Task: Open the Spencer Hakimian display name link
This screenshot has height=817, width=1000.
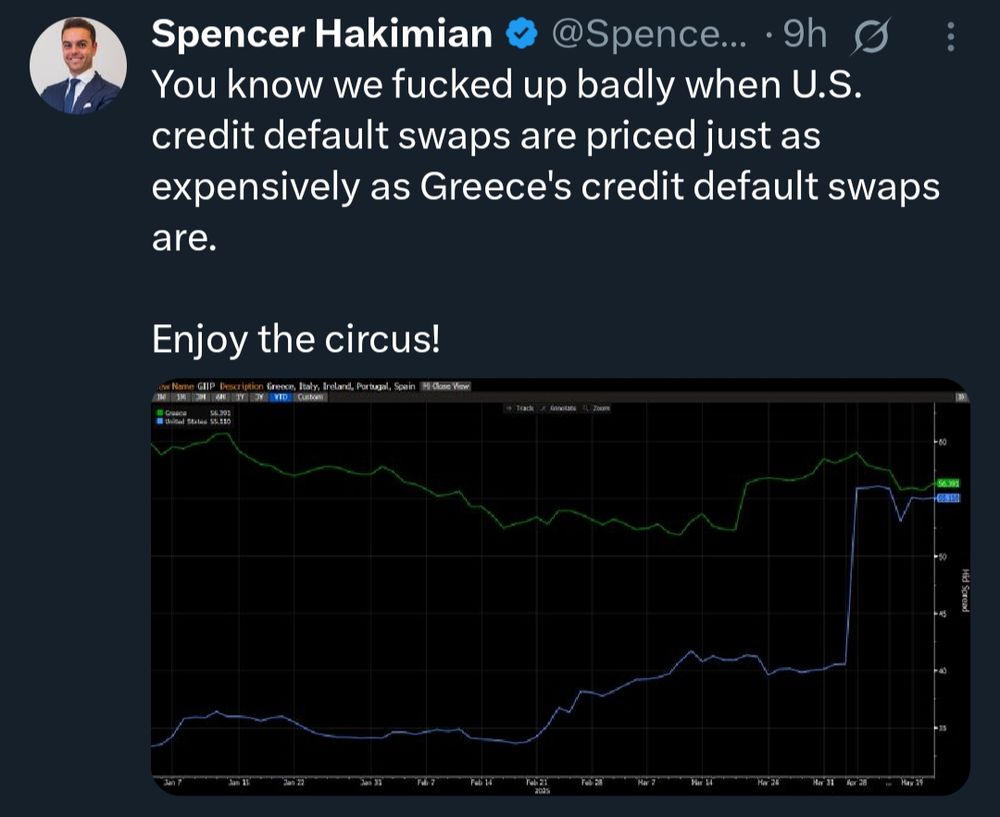Action: point(321,34)
